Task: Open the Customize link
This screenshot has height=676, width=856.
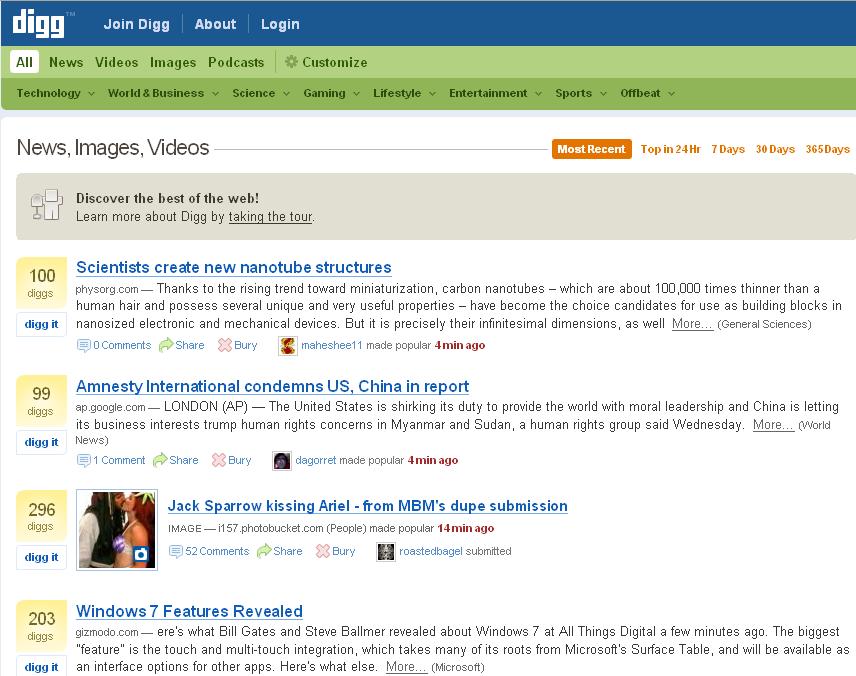Action: pyautogui.click(x=335, y=62)
